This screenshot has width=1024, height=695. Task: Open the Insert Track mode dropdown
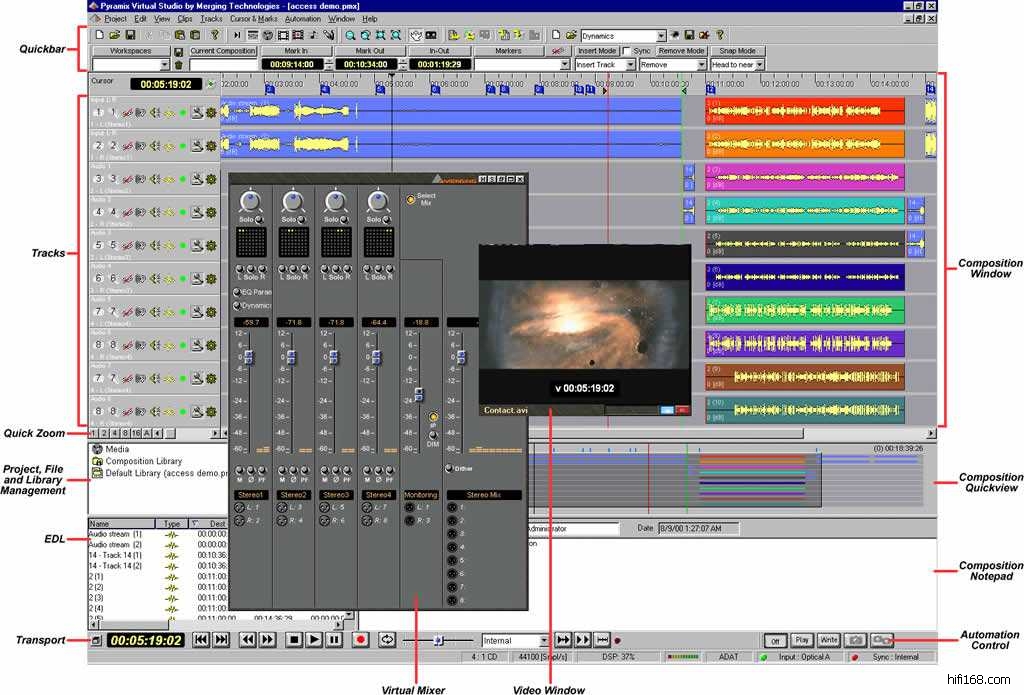click(x=630, y=65)
